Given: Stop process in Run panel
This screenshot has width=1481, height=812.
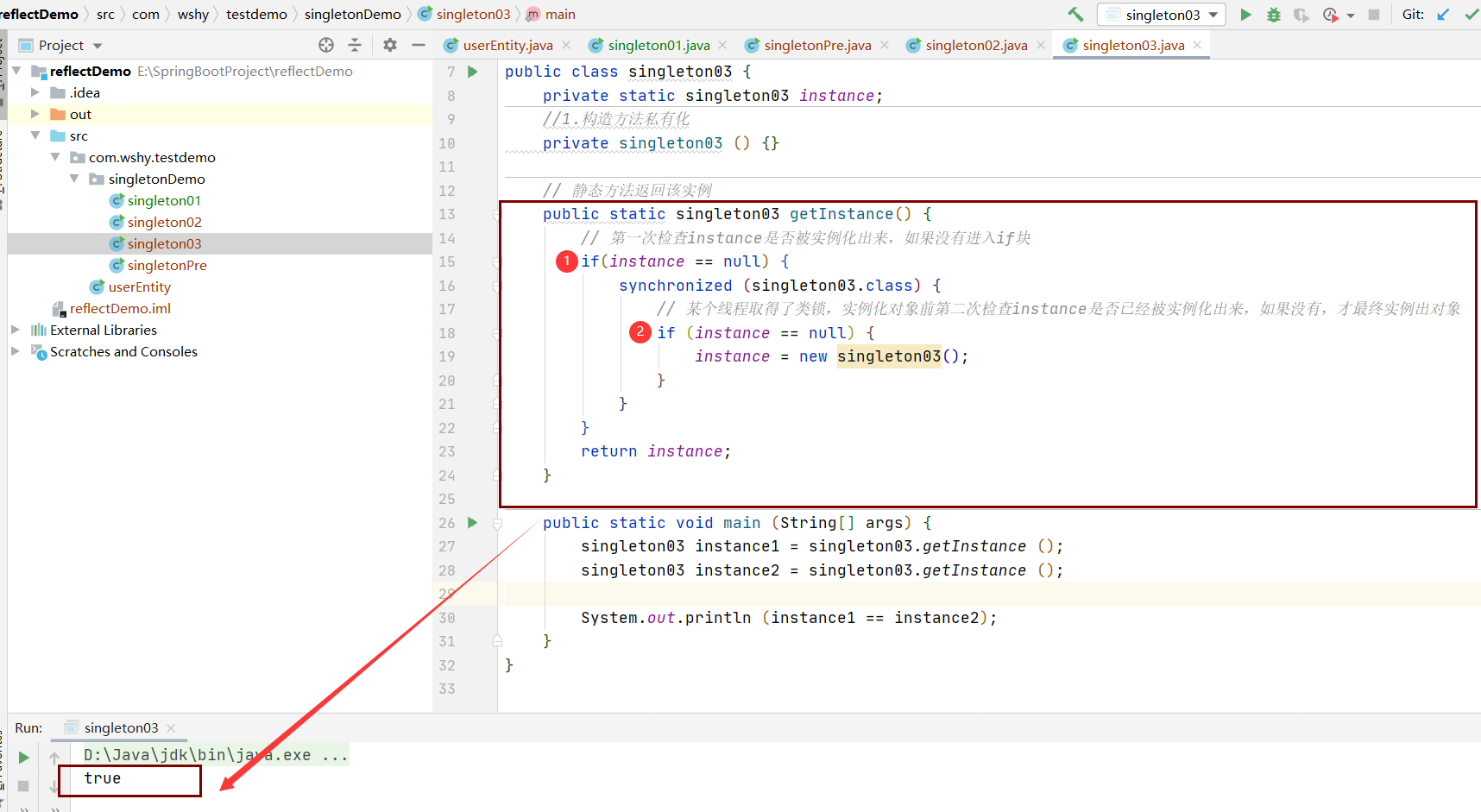Looking at the screenshot, I should (24, 786).
